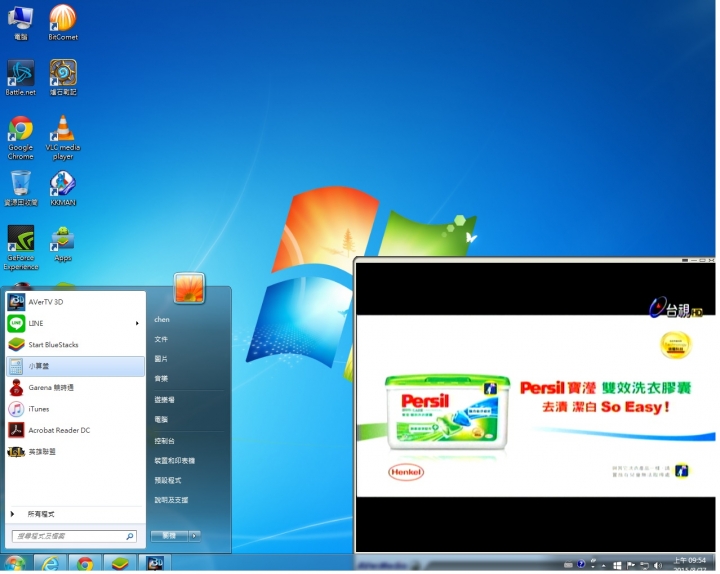The height and width of the screenshot is (574, 720).
Task: Select the GeForce Experience desktop icon
Action: pyautogui.click(x=20, y=248)
